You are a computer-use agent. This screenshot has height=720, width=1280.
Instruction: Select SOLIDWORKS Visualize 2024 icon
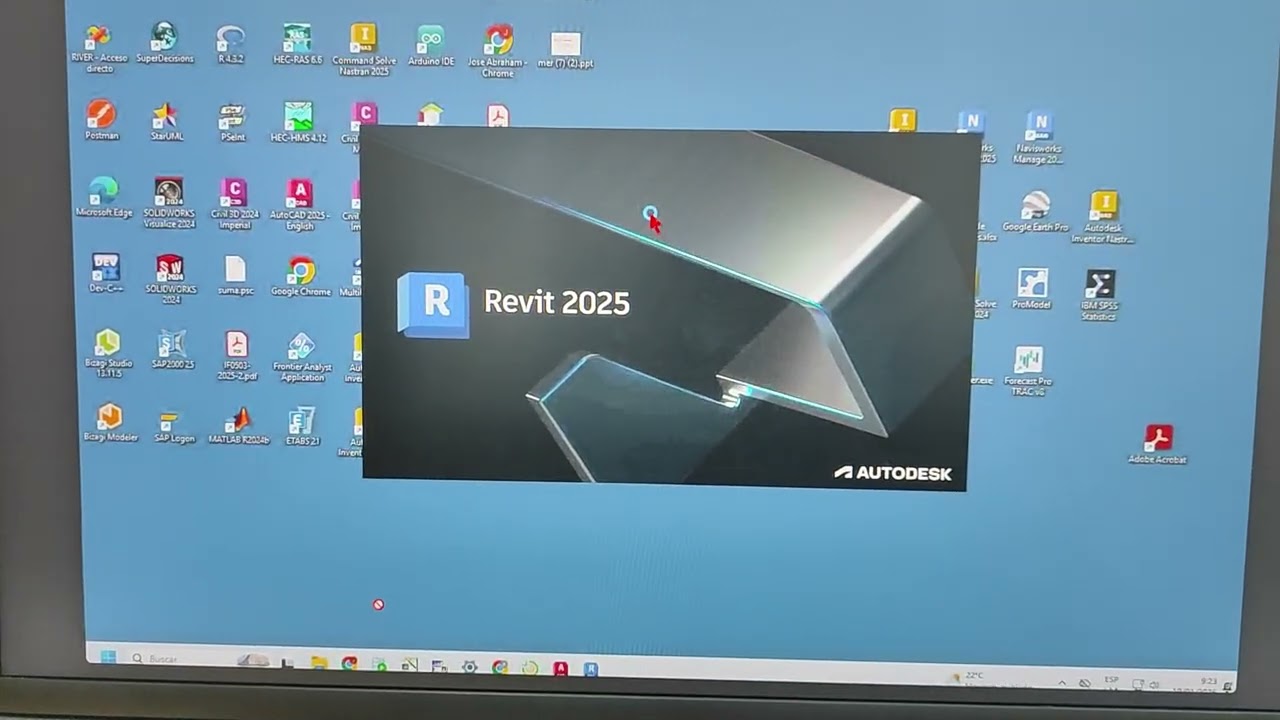pyautogui.click(x=169, y=203)
